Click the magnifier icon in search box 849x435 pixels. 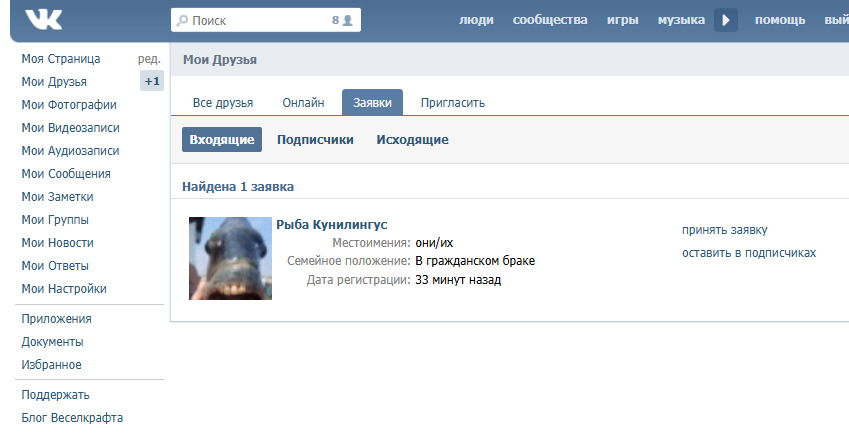[181, 20]
